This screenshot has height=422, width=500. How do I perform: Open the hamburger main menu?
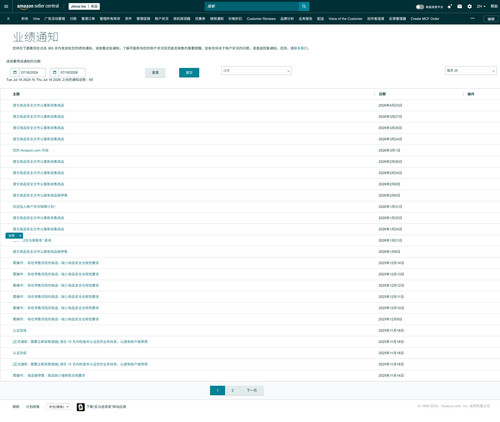(x=6, y=6)
